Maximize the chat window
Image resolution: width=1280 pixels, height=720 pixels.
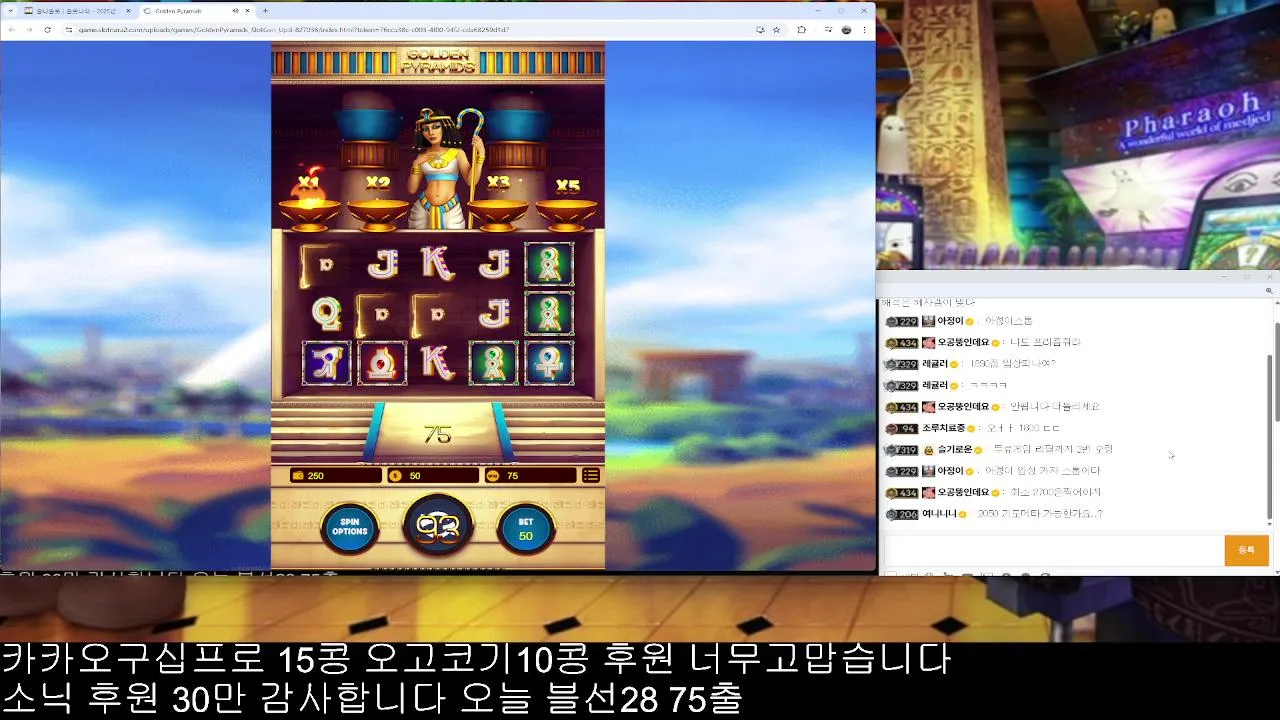tap(1246, 276)
